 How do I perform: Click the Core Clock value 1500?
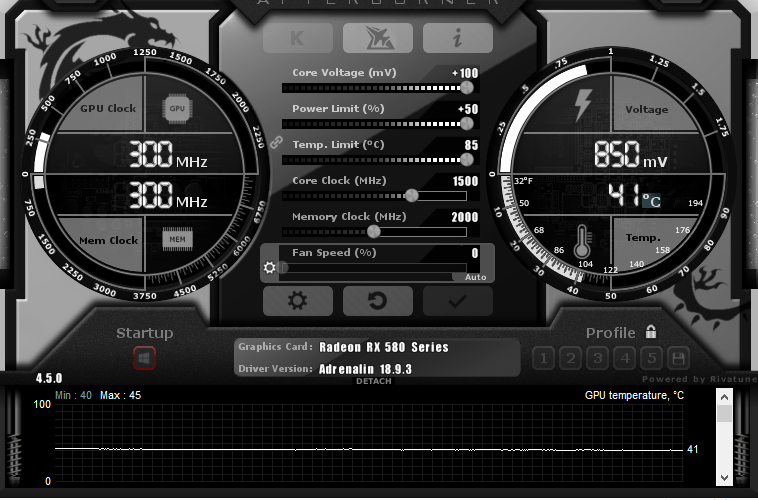[465, 181]
